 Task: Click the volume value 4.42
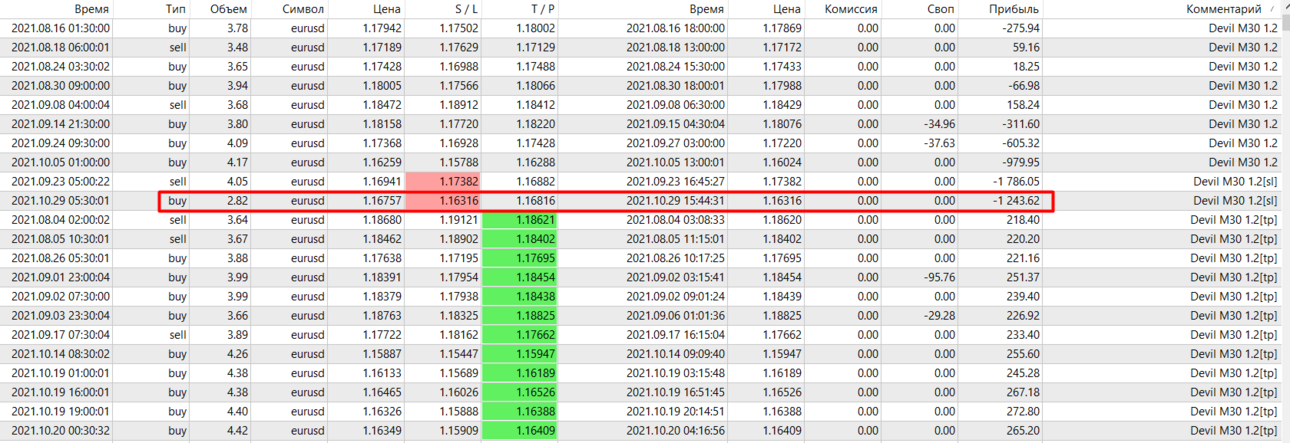pos(238,431)
